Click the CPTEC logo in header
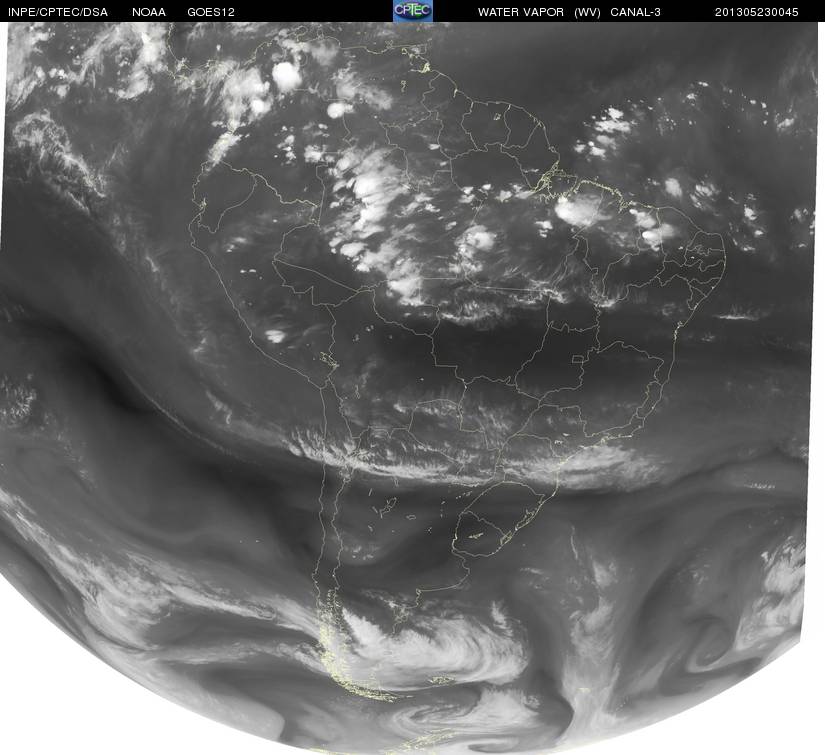The height and width of the screenshot is (755, 825). coord(413,11)
